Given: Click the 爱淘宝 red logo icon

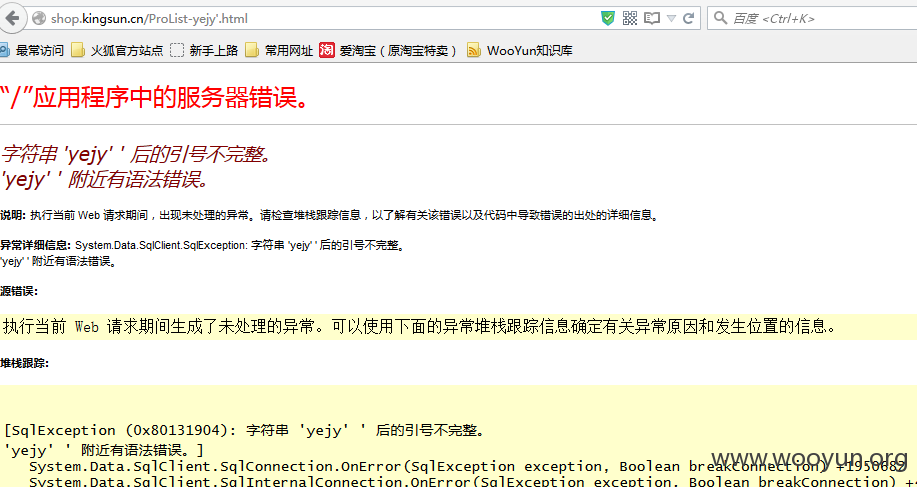Looking at the screenshot, I should coord(327,51).
